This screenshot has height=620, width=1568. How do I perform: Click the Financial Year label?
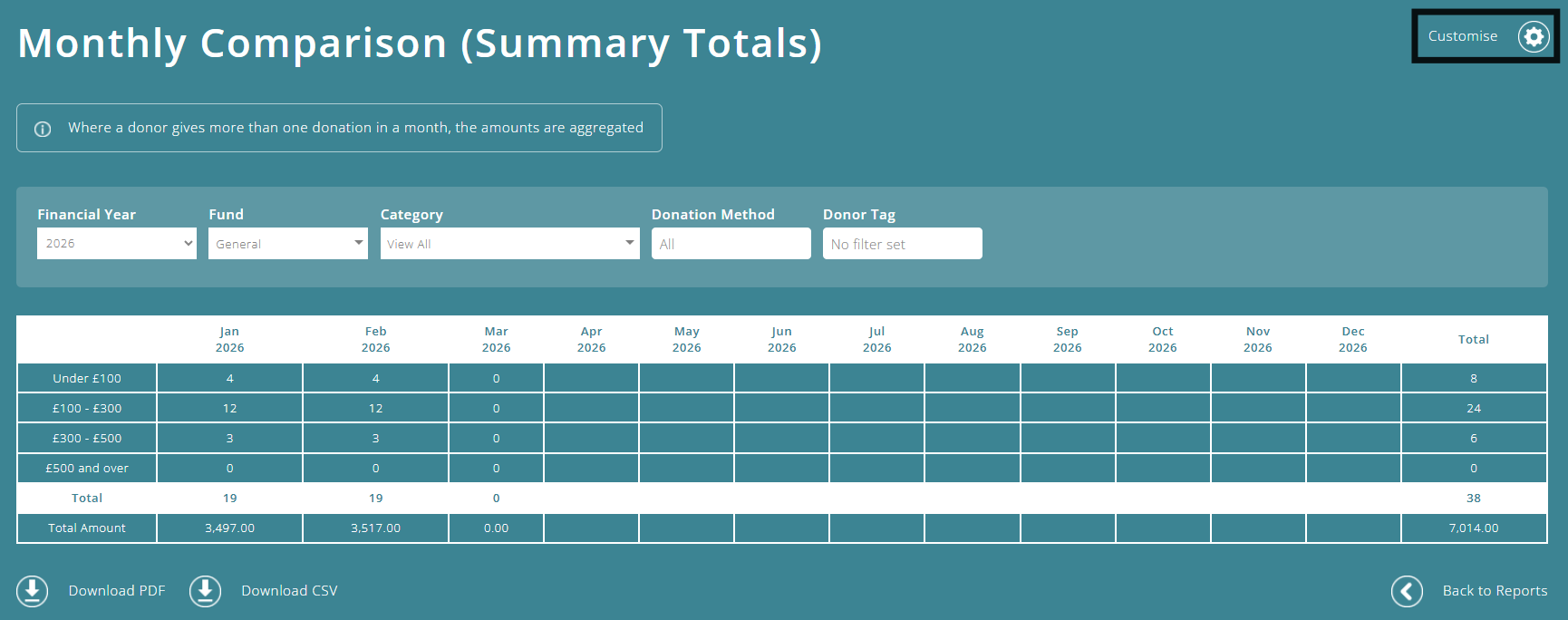point(86,215)
